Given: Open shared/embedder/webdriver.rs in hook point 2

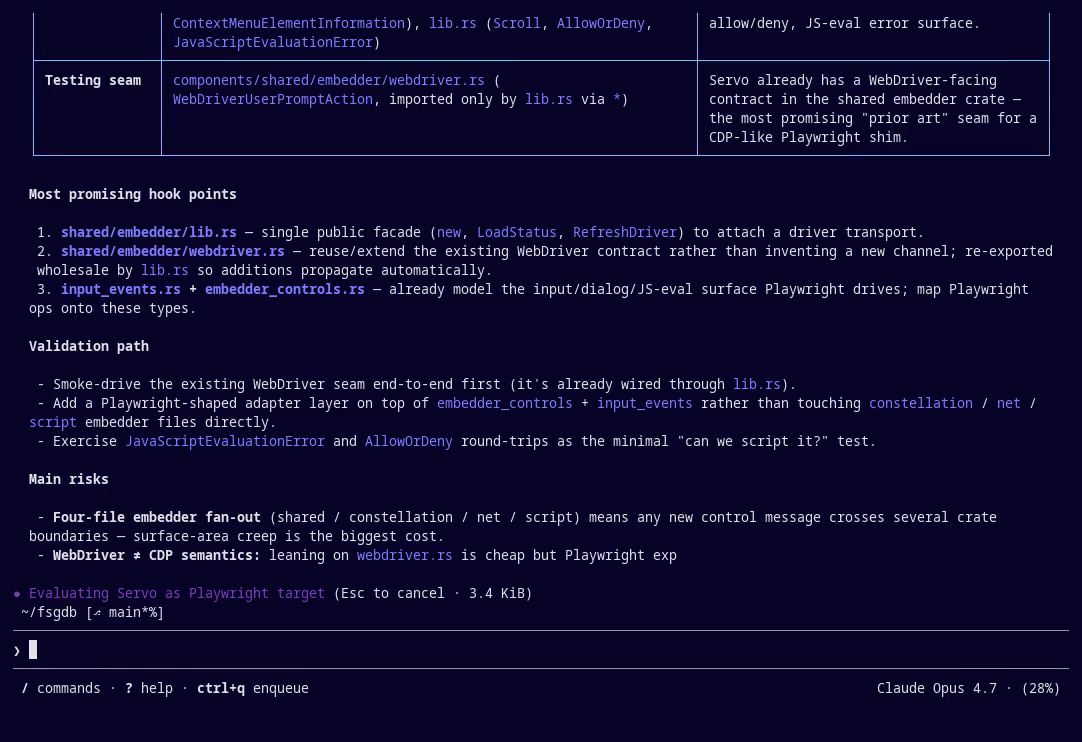Looking at the screenshot, I should (173, 251).
